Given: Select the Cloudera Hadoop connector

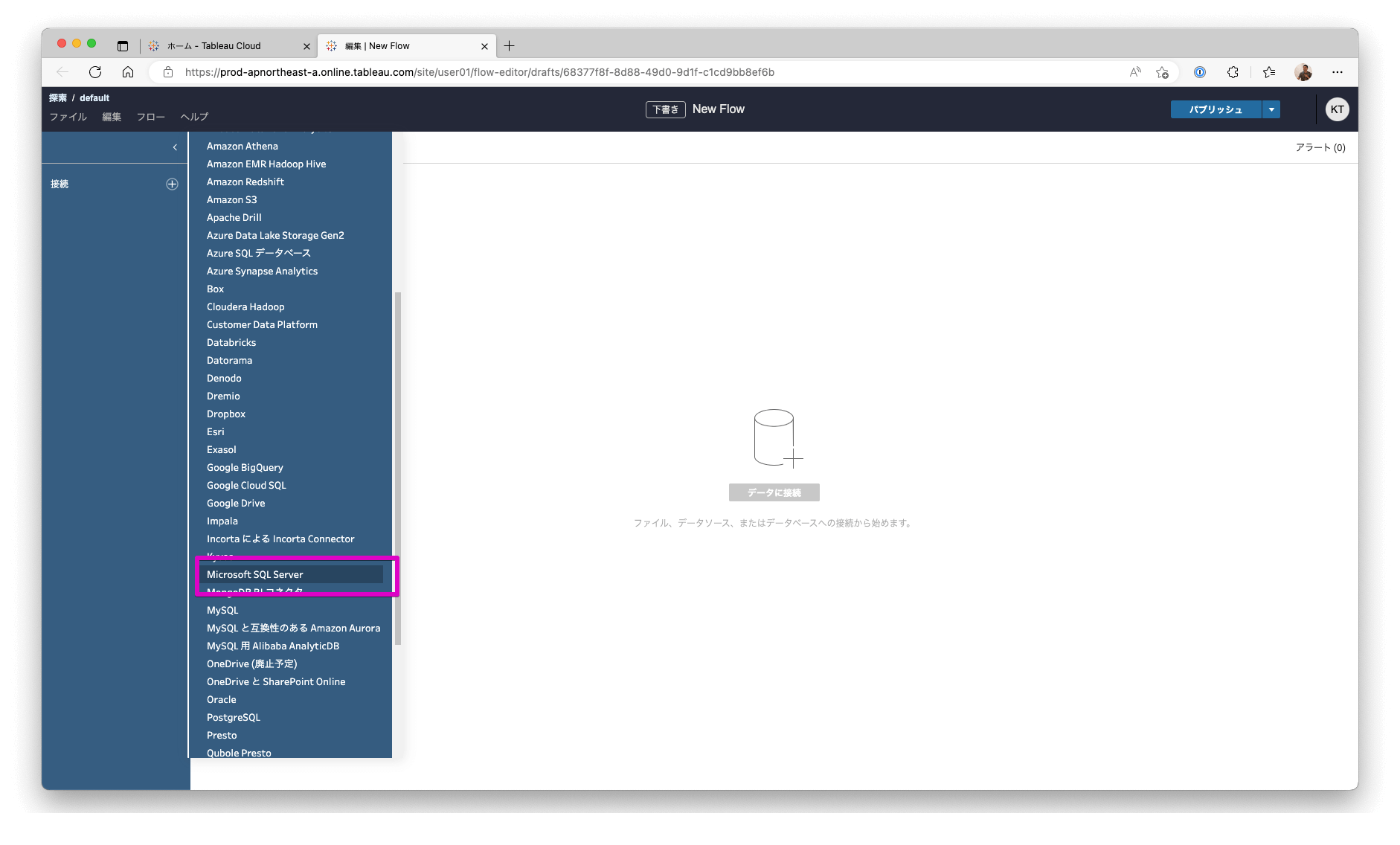Looking at the screenshot, I should pyautogui.click(x=291, y=306).
